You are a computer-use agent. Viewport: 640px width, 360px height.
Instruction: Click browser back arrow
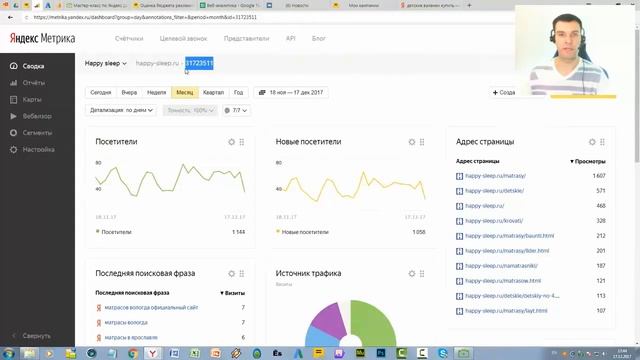coord(10,18)
